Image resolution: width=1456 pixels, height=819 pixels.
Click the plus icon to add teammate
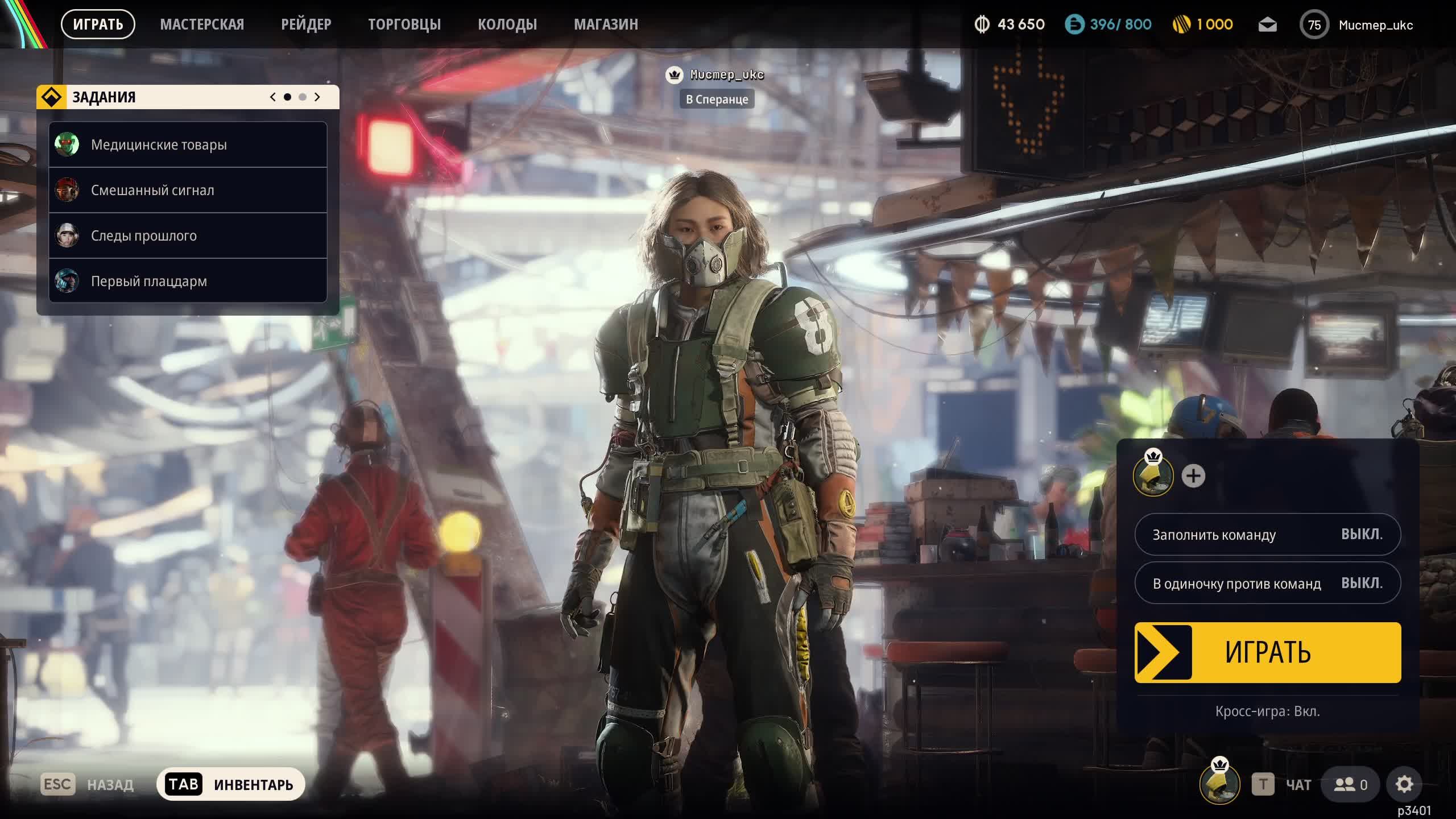(x=1193, y=476)
